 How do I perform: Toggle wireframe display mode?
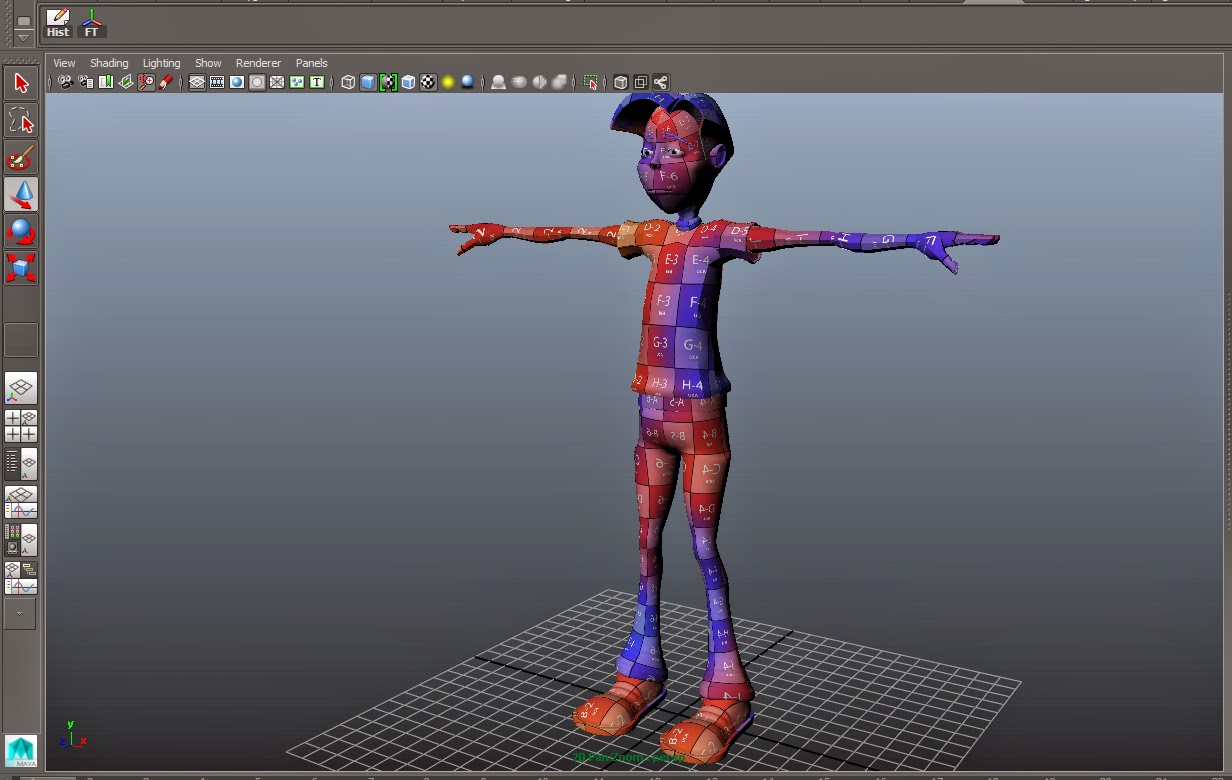[x=347, y=82]
